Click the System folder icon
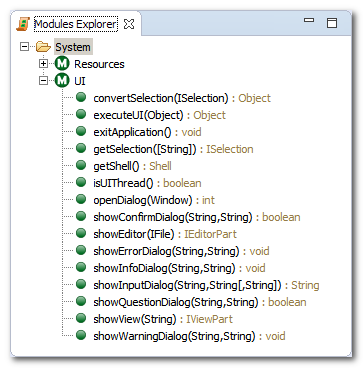 point(43,47)
